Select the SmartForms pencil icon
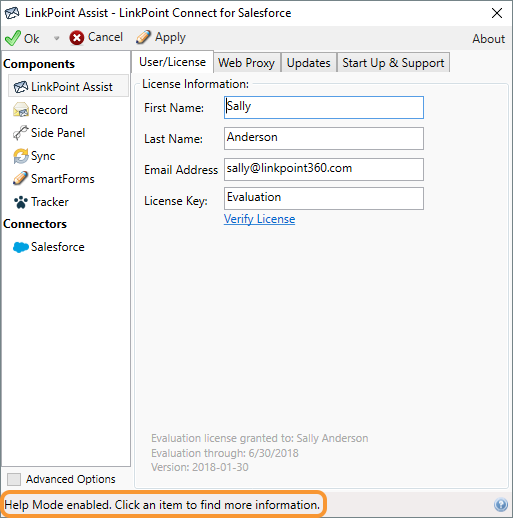This screenshot has height=518, width=513. [x=20, y=179]
